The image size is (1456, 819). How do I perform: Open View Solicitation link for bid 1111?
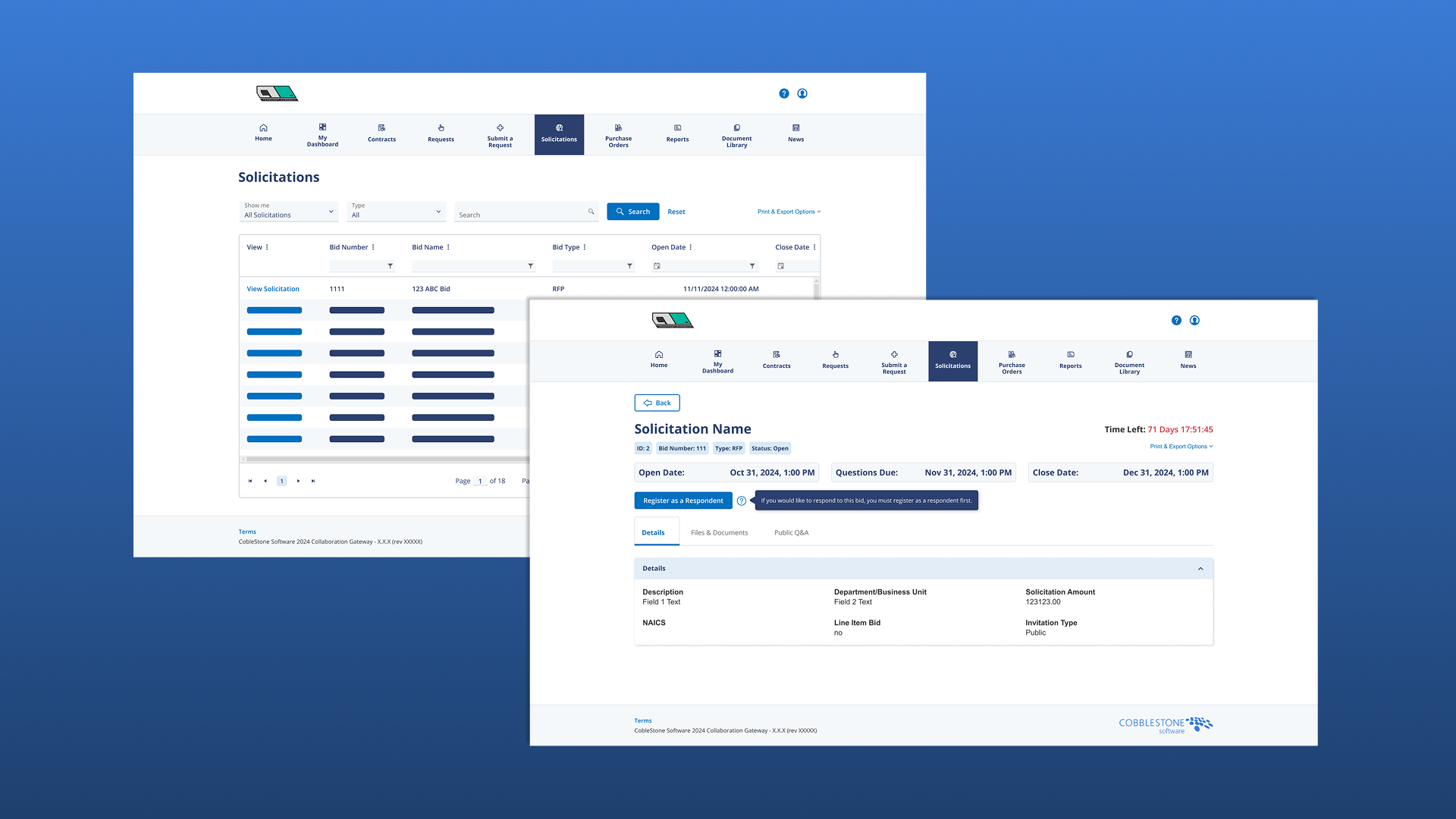click(273, 289)
